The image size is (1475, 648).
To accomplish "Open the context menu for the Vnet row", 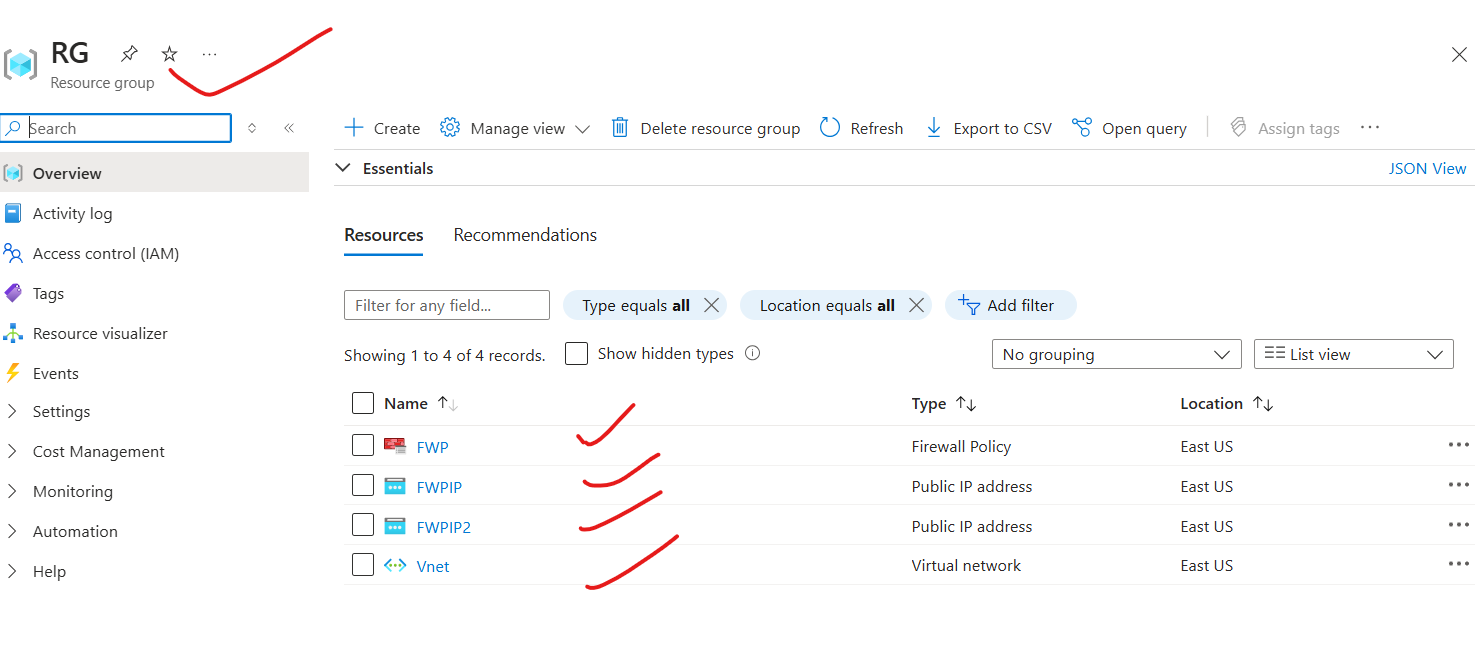I will click(1458, 564).
